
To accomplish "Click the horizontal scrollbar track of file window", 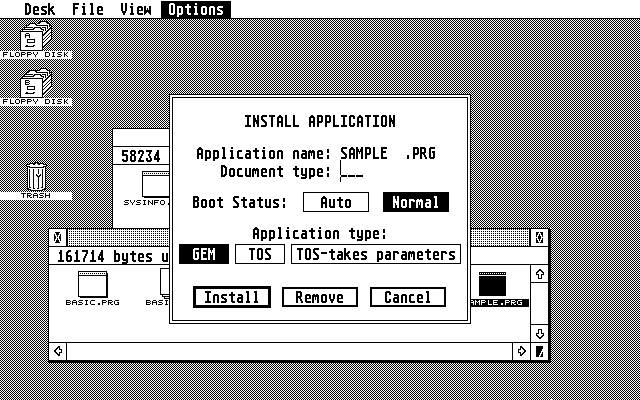I will (289, 351).
